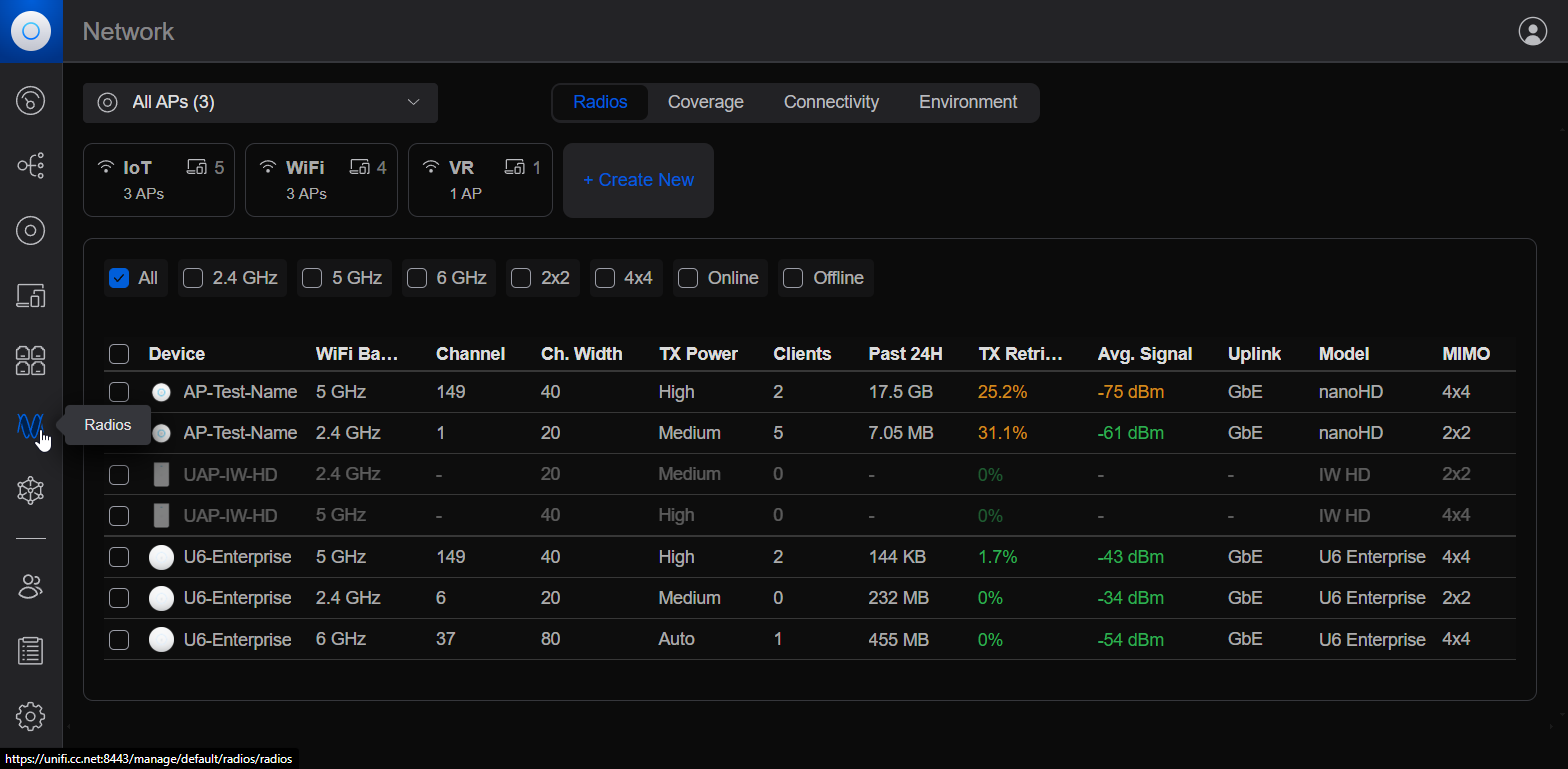This screenshot has width=1568, height=769.
Task: Tick the Online filter checkbox
Action: tap(688, 278)
